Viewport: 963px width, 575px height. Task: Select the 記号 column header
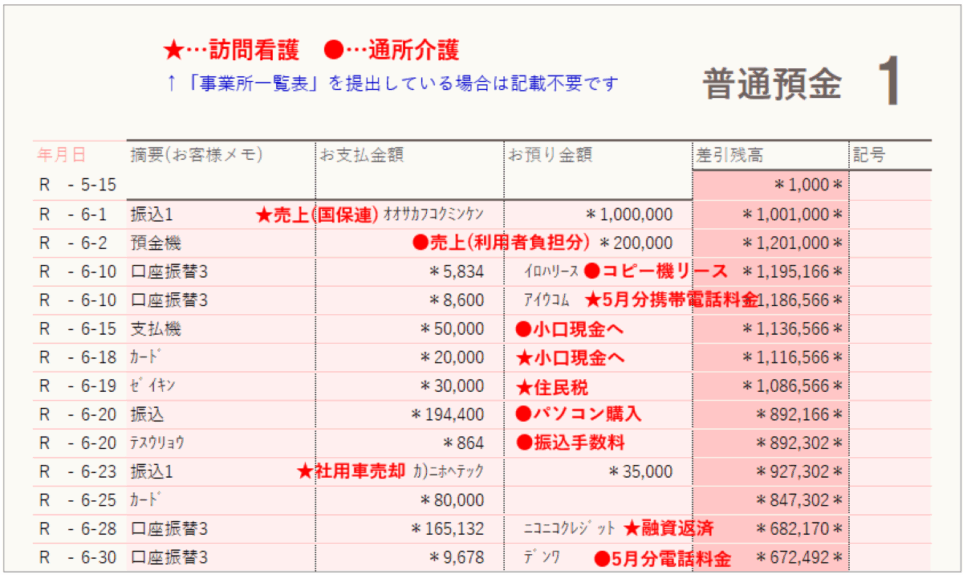(869, 155)
